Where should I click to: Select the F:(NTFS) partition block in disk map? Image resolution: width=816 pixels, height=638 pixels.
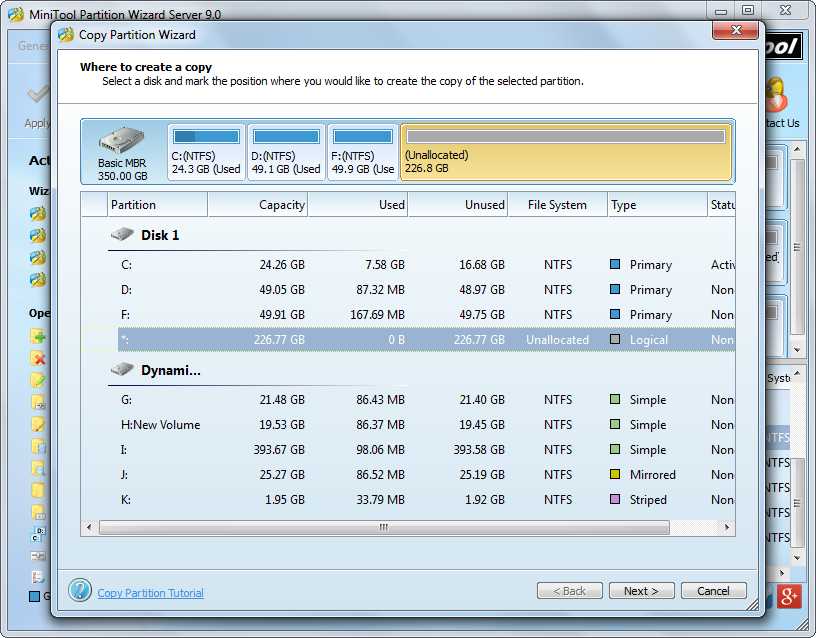tap(363, 152)
